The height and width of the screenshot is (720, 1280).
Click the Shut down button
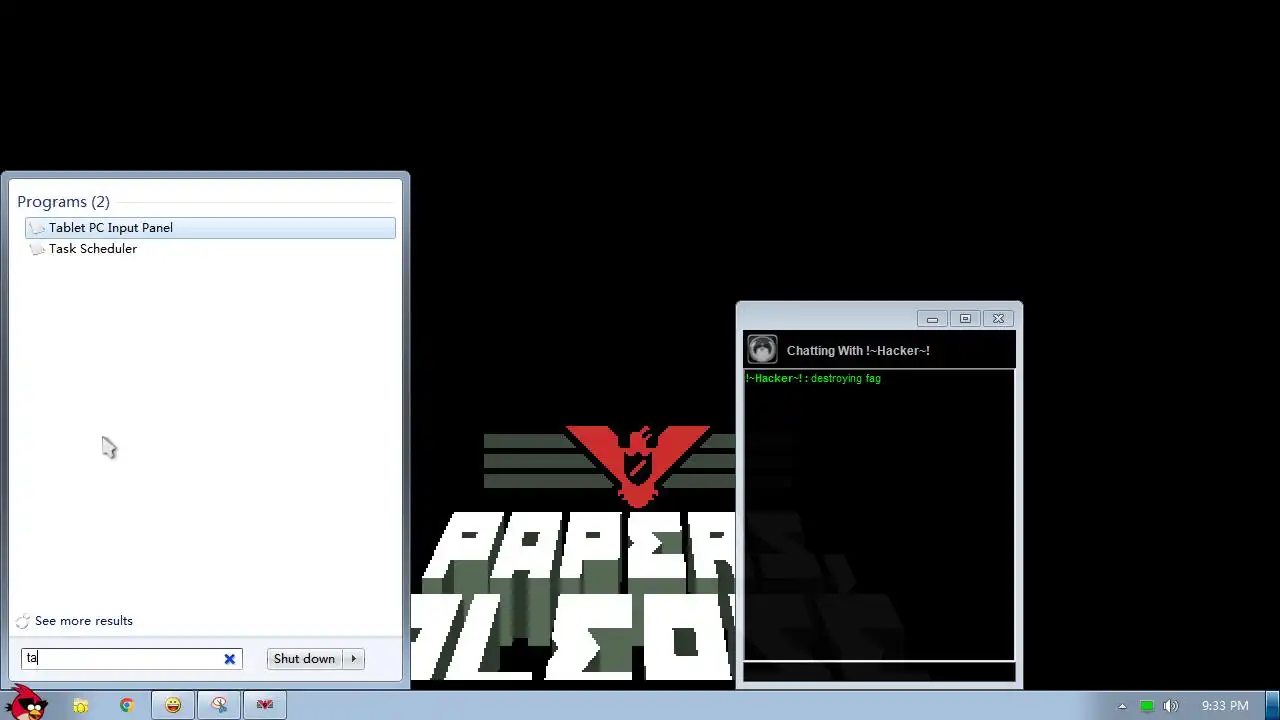click(304, 659)
